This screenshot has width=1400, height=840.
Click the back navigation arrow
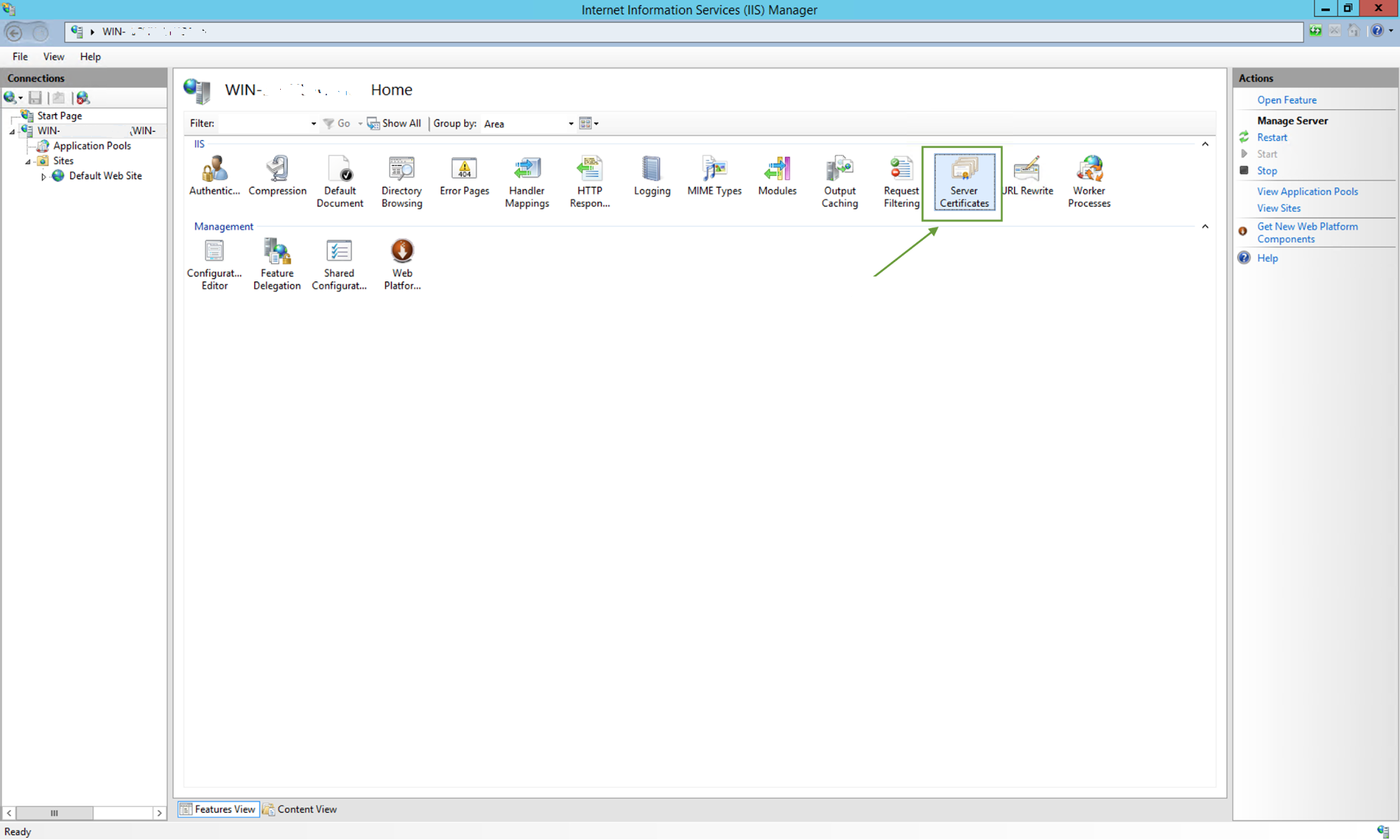pyautogui.click(x=14, y=32)
